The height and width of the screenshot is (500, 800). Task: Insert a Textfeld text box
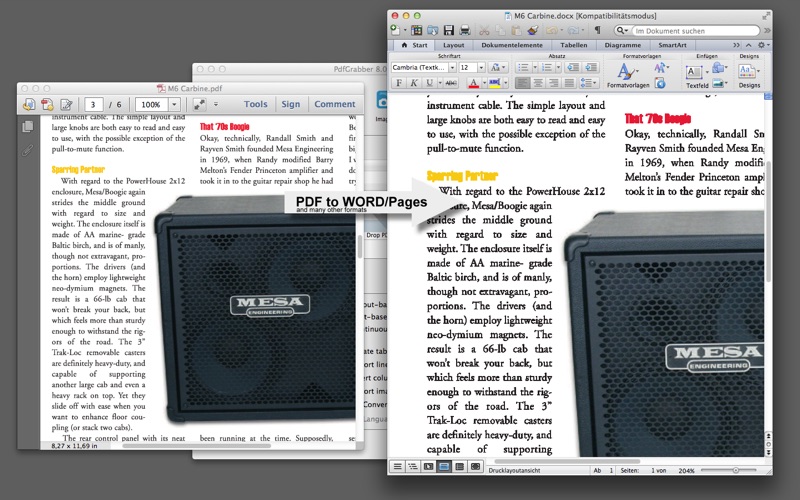(x=696, y=76)
